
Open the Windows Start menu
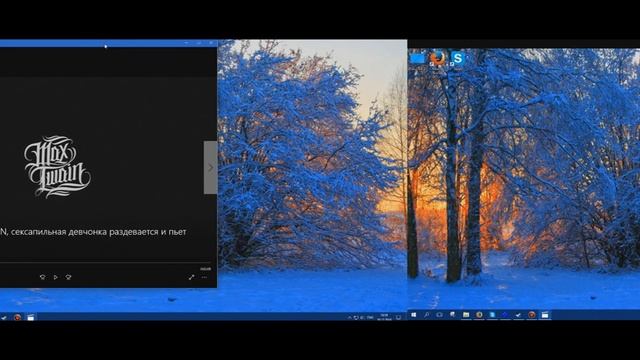pyautogui.click(x=413, y=315)
